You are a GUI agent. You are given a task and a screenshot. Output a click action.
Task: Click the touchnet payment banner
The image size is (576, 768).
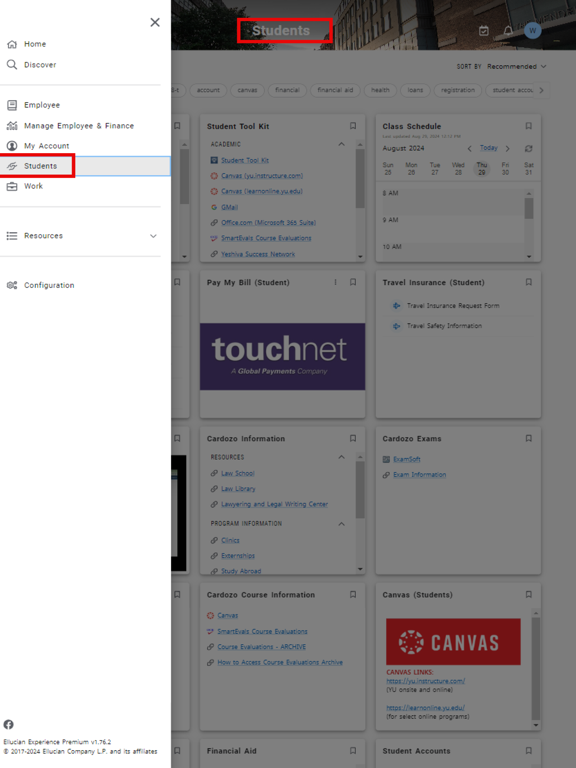(x=283, y=357)
